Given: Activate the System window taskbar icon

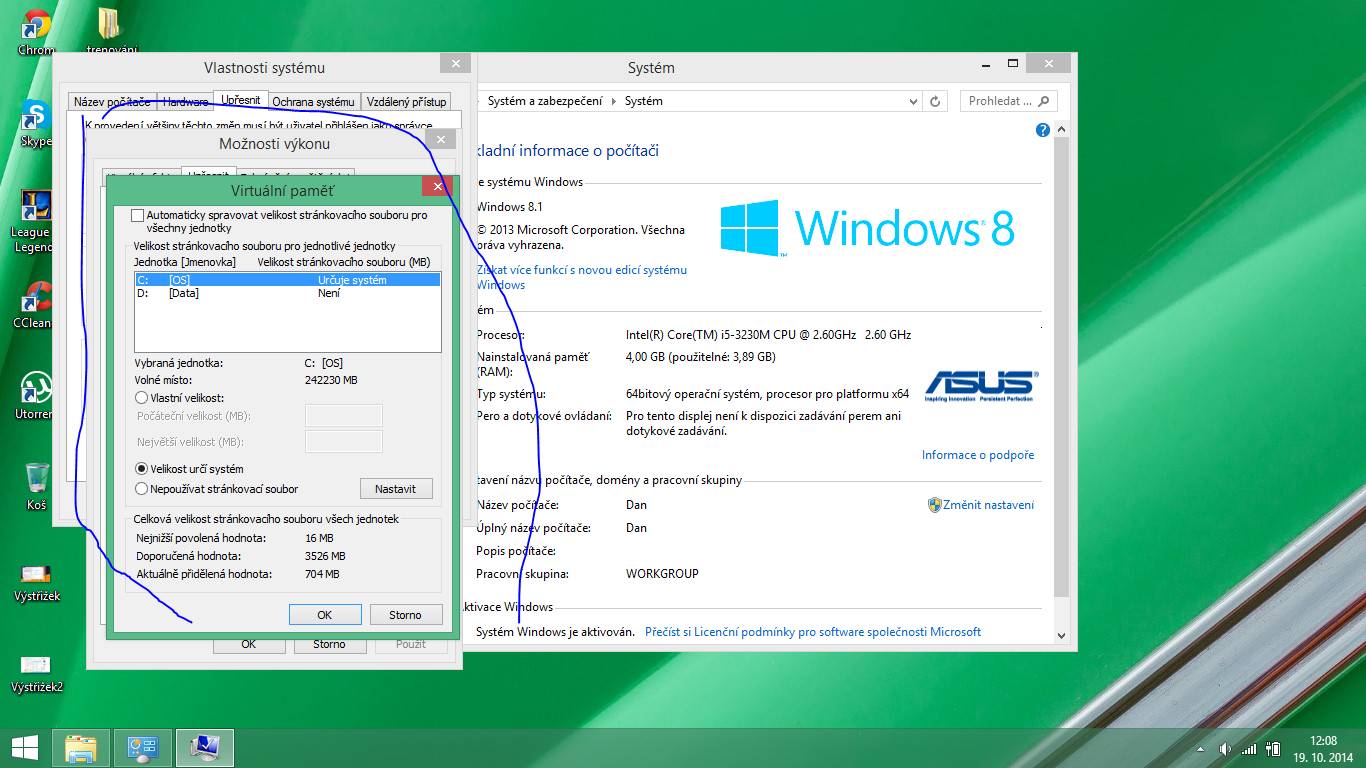Looking at the screenshot, I should pos(205,748).
